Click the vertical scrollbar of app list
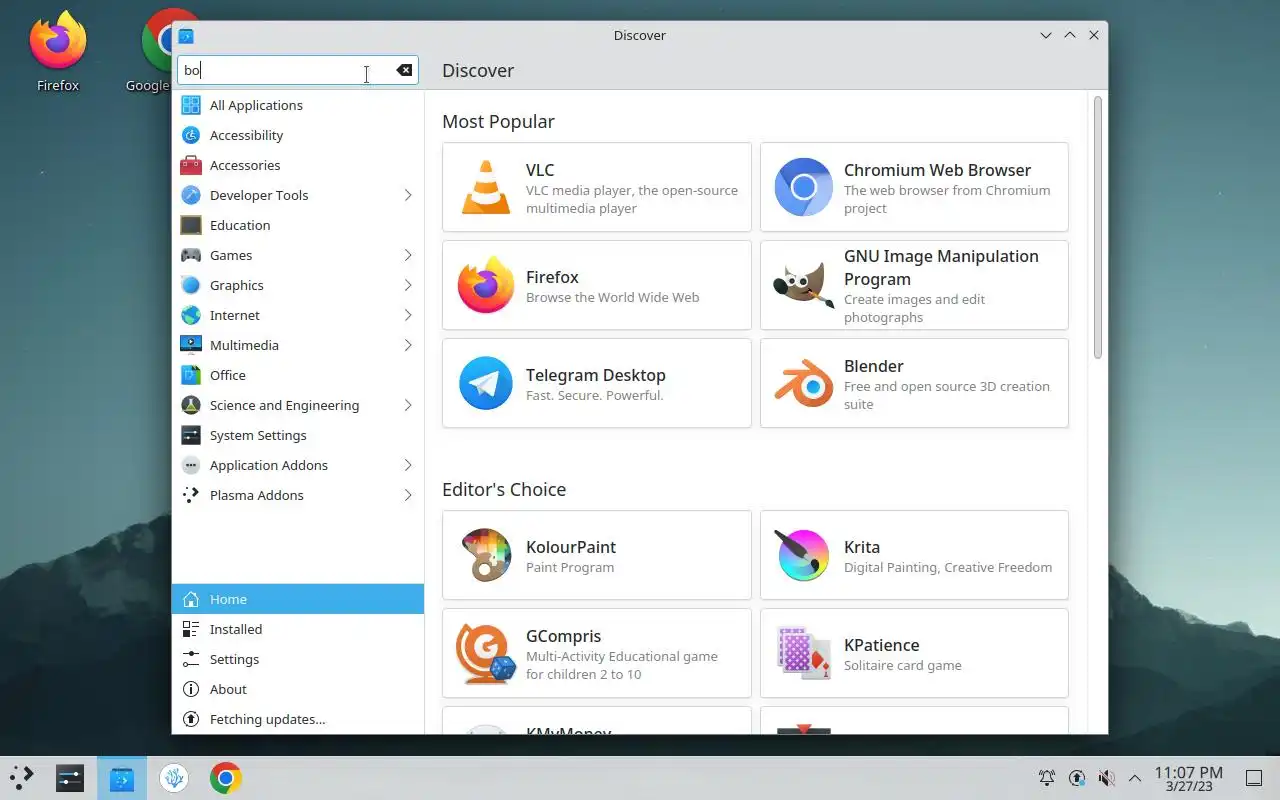Viewport: 1280px width, 800px height. (1097, 228)
